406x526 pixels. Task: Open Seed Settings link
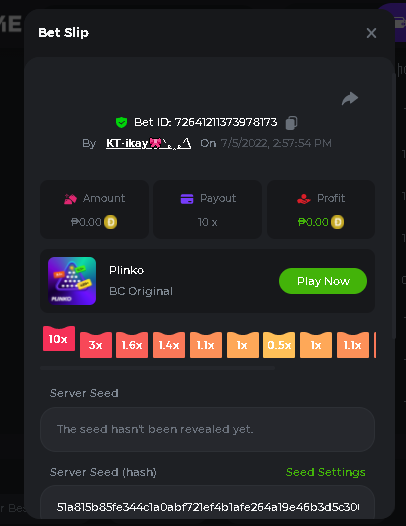click(325, 472)
